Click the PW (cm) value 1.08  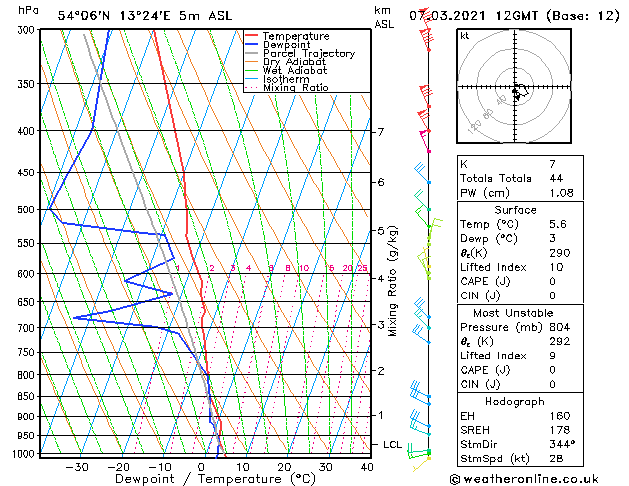tap(561, 193)
